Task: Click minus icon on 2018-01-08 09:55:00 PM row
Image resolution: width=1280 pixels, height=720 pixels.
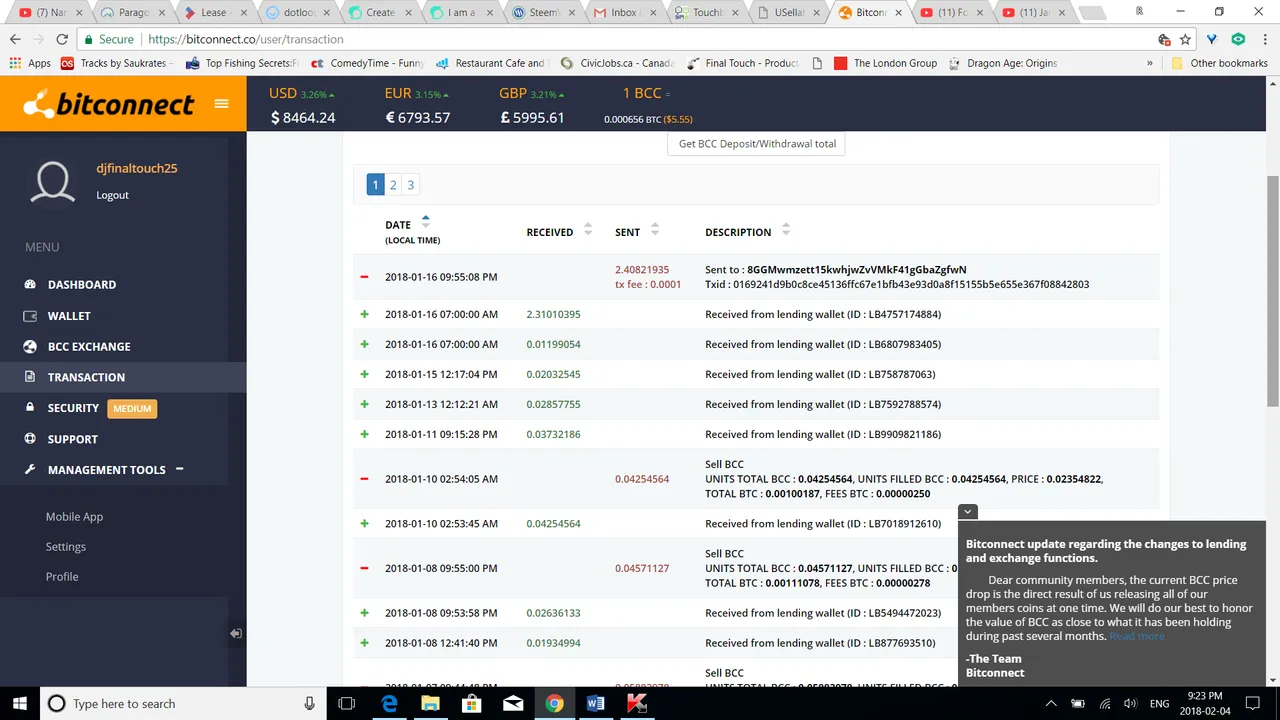Action: click(364, 568)
